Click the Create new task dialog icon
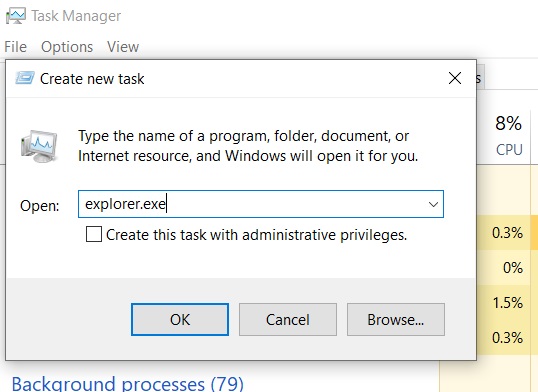Screen dimensions: 538x392 25,78
